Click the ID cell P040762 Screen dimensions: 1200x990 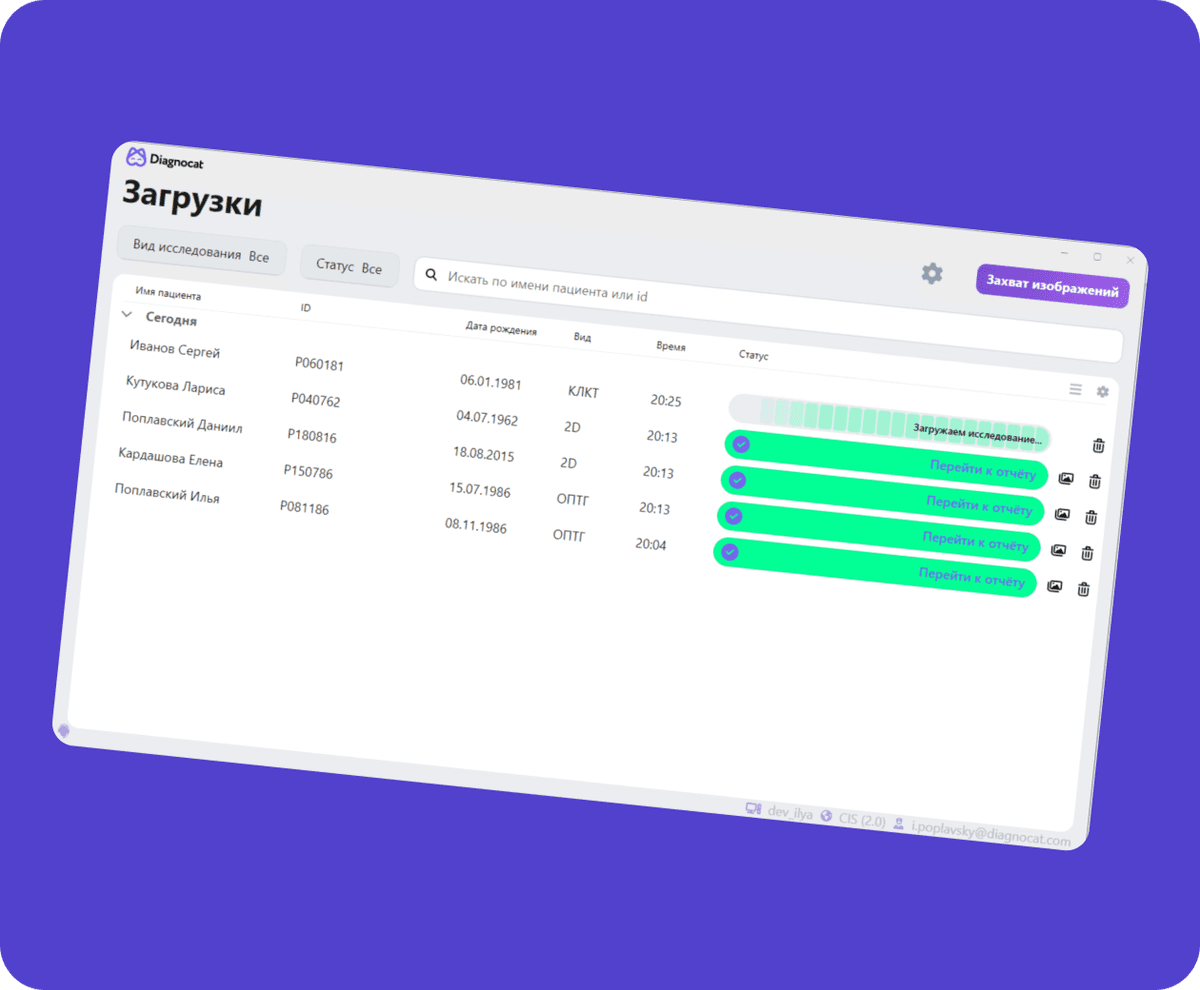pyautogui.click(x=316, y=400)
